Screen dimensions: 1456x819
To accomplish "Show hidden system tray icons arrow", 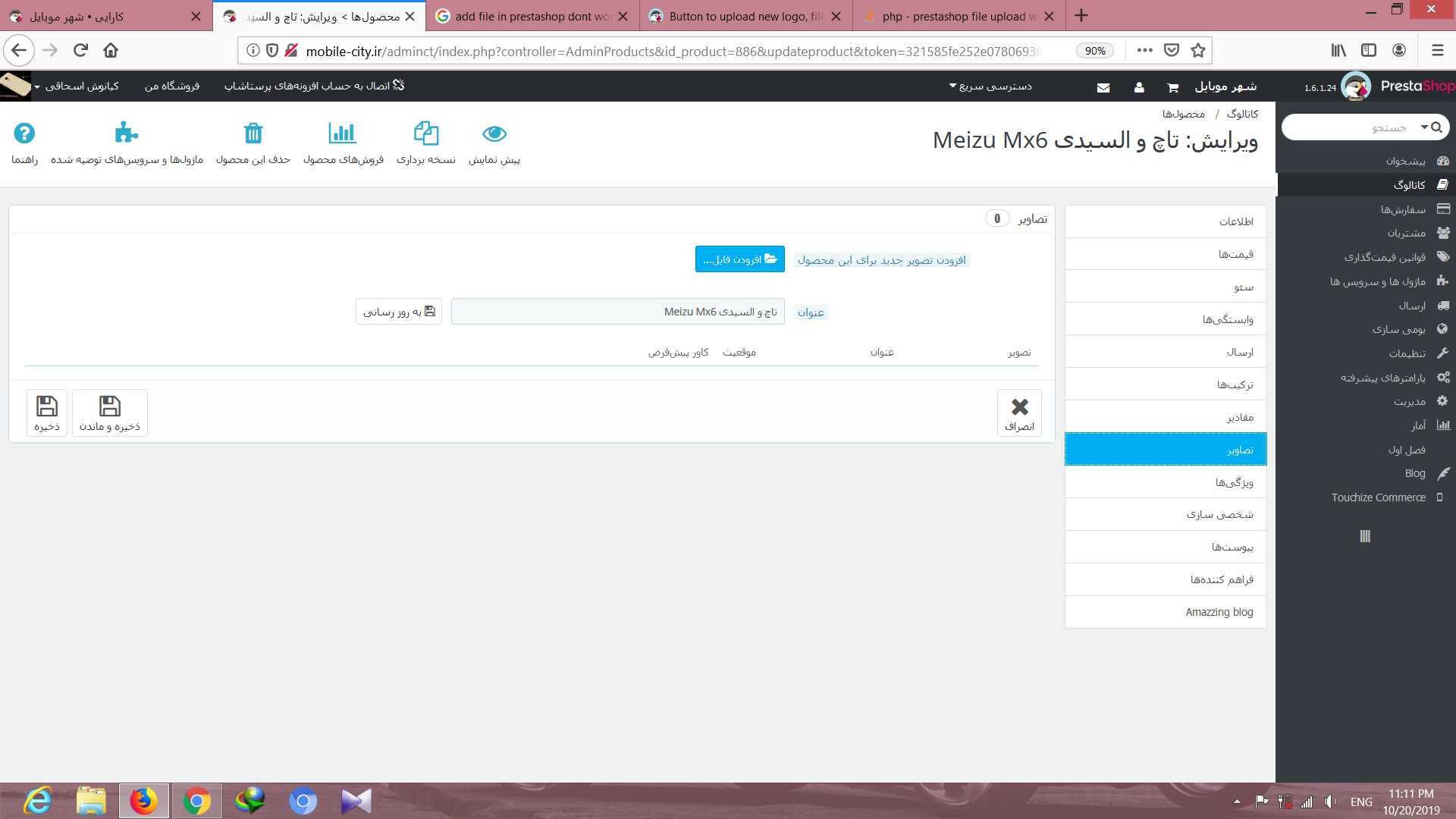I will click(x=1237, y=802).
